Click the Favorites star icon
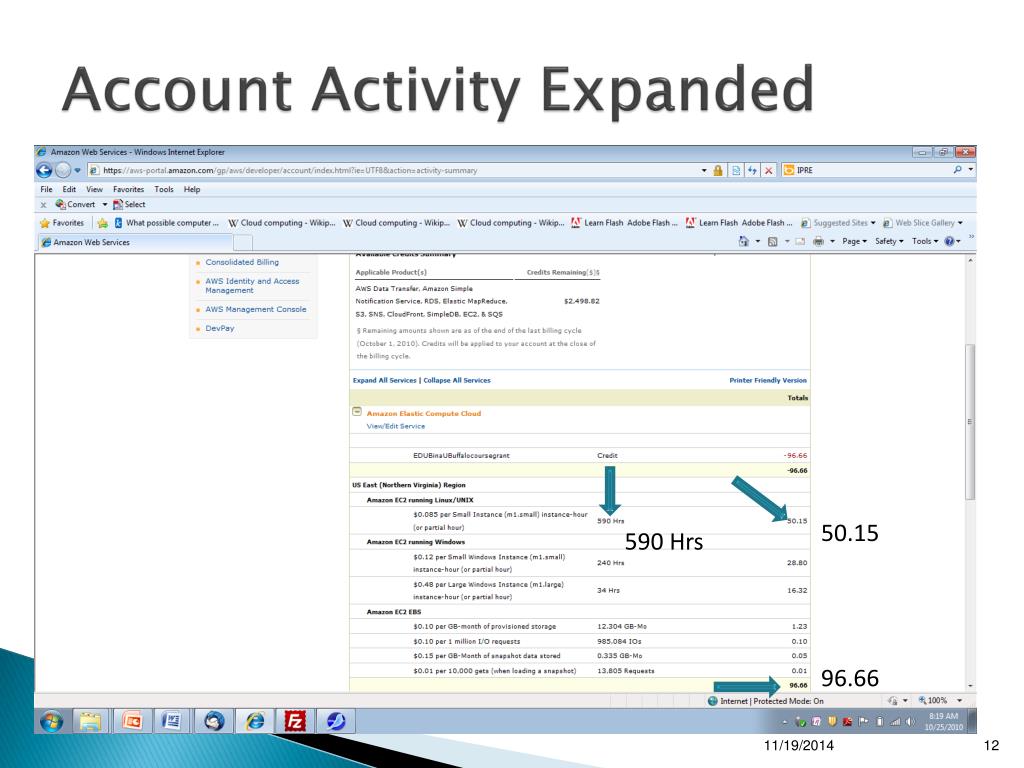Viewport: 1024px width, 768px height. pyautogui.click(x=44, y=223)
